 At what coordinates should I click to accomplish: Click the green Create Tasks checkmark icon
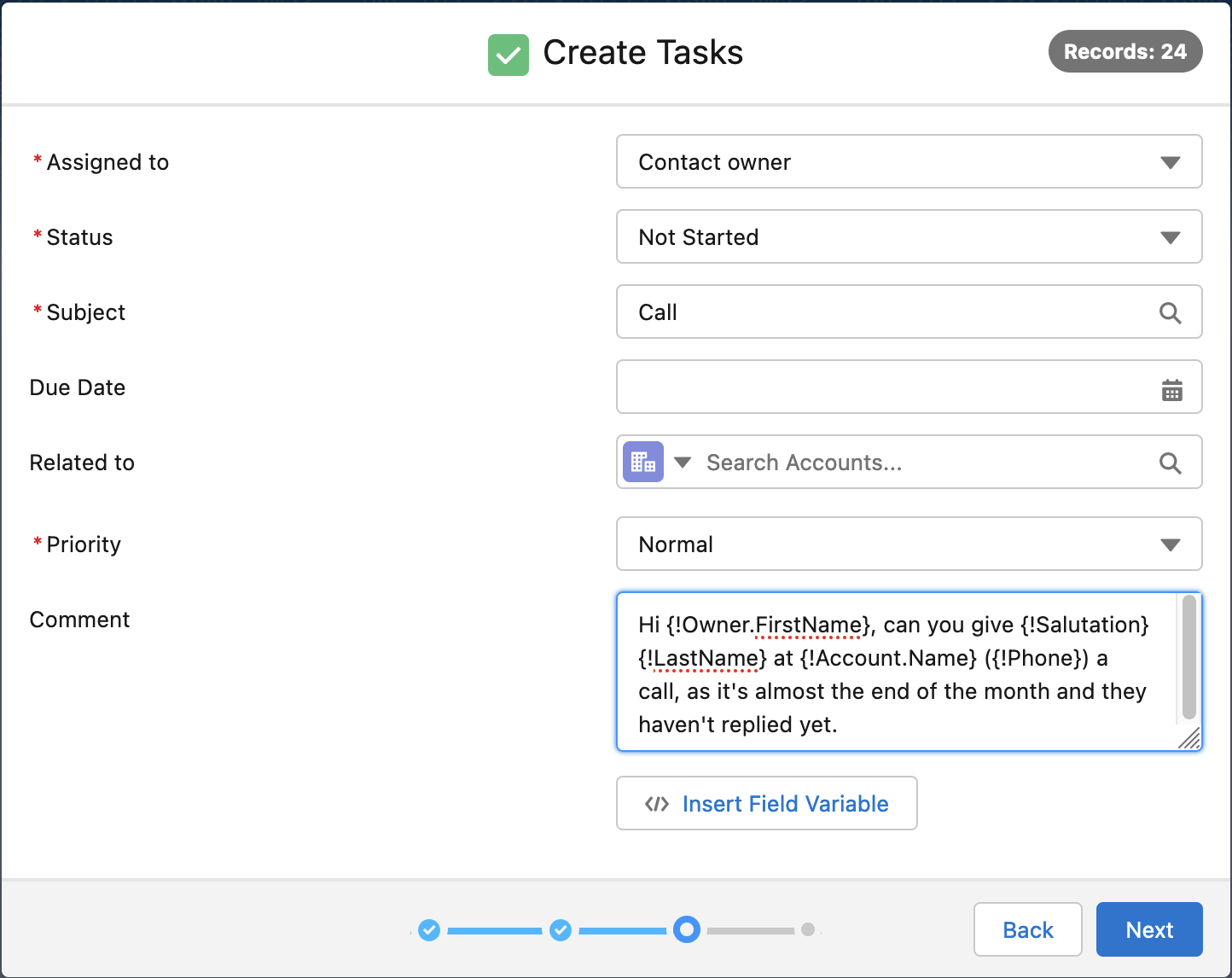508,55
